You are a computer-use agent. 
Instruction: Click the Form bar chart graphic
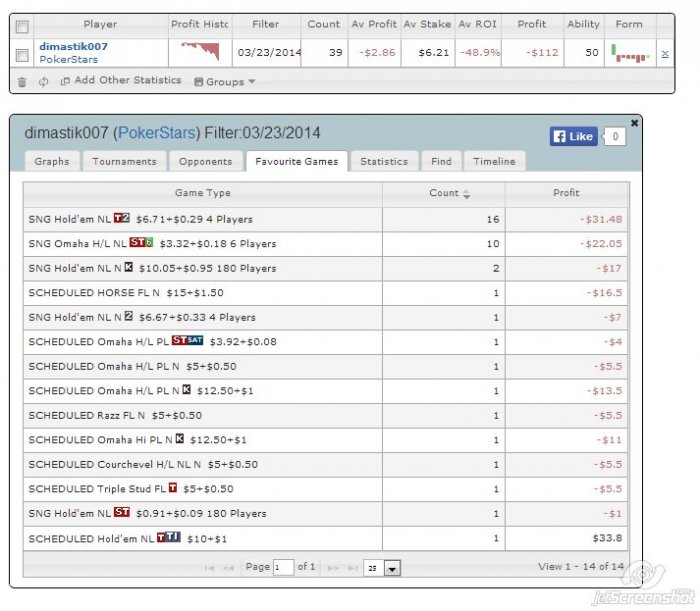(x=630, y=54)
